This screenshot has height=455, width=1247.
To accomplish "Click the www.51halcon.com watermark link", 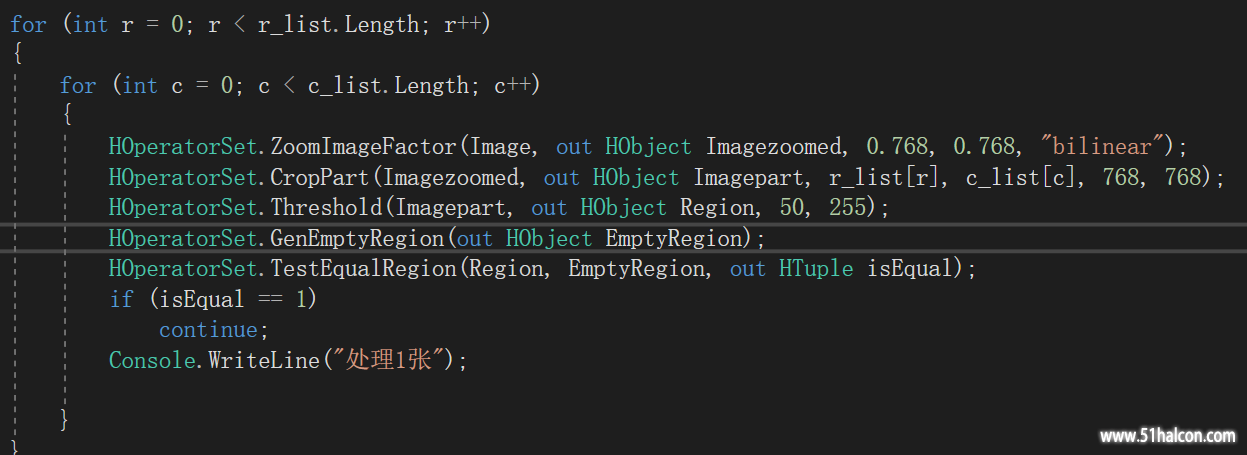I will pos(1167,435).
